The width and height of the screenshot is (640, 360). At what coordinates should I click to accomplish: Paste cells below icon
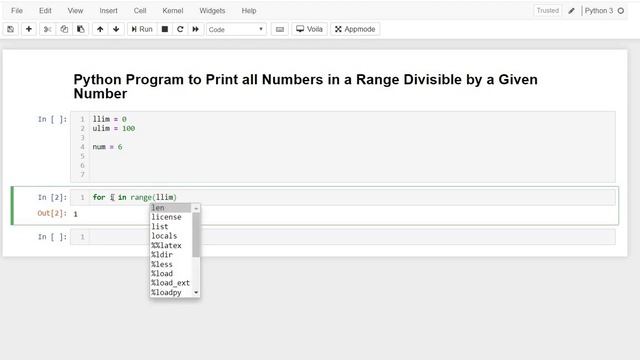80,29
